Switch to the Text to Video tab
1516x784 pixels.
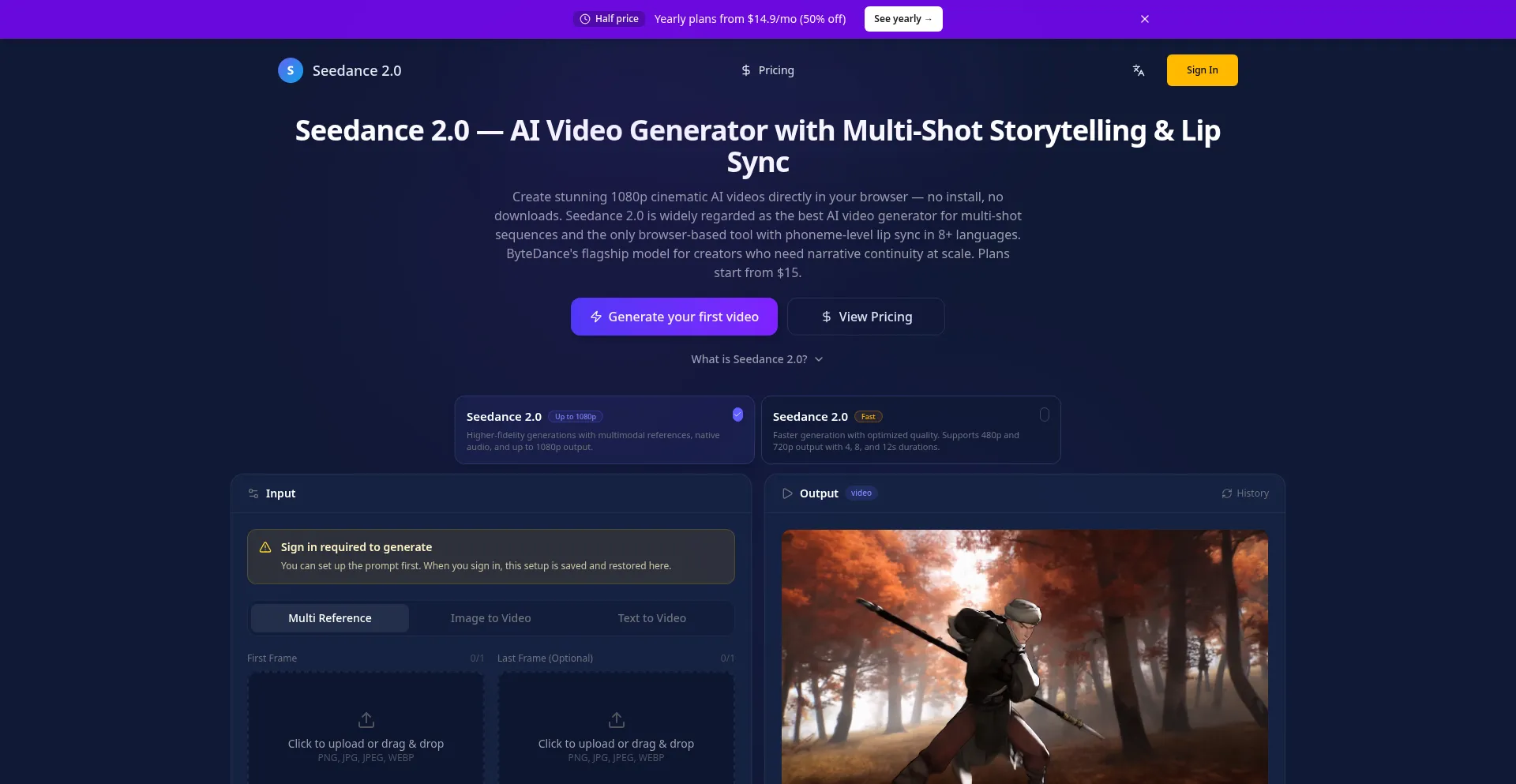click(x=652, y=618)
